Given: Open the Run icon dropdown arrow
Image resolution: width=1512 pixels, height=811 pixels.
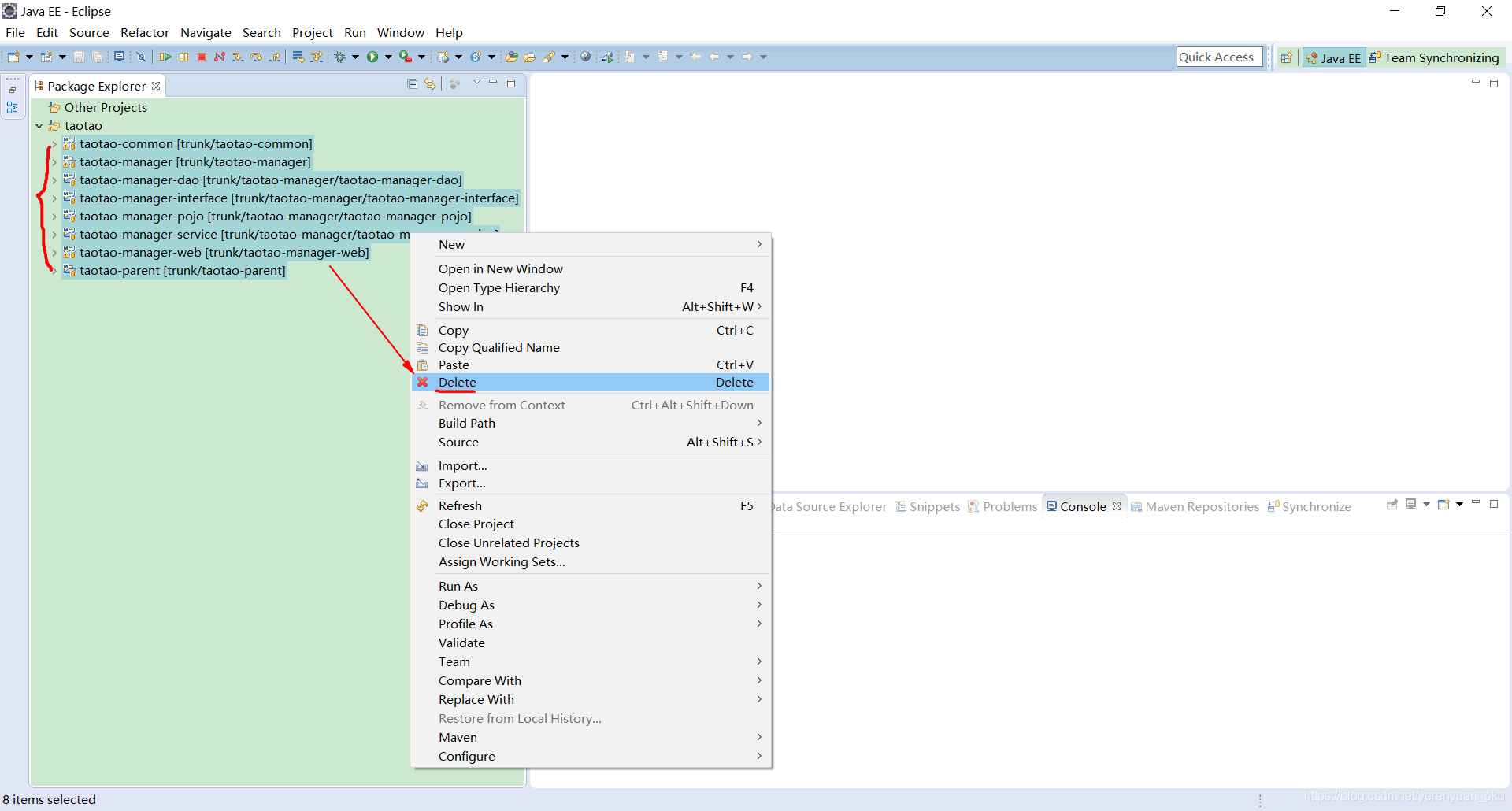Looking at the screenshot, I should coord(388,57).
